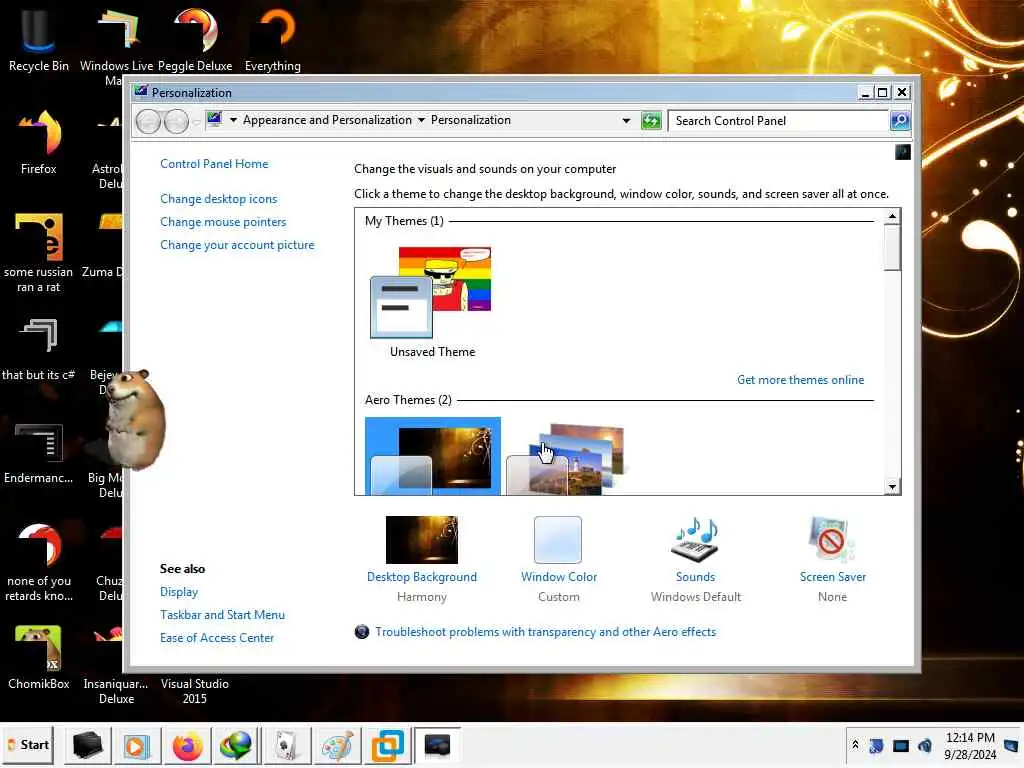Select the 'some russian ran a rat' icon

click(38, 252)
